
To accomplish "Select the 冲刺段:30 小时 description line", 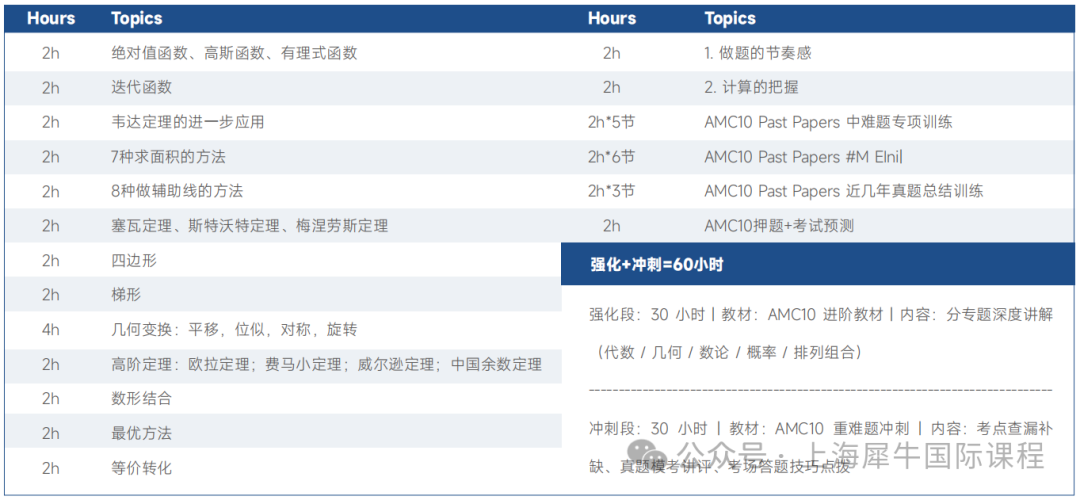I will point(821,428).
